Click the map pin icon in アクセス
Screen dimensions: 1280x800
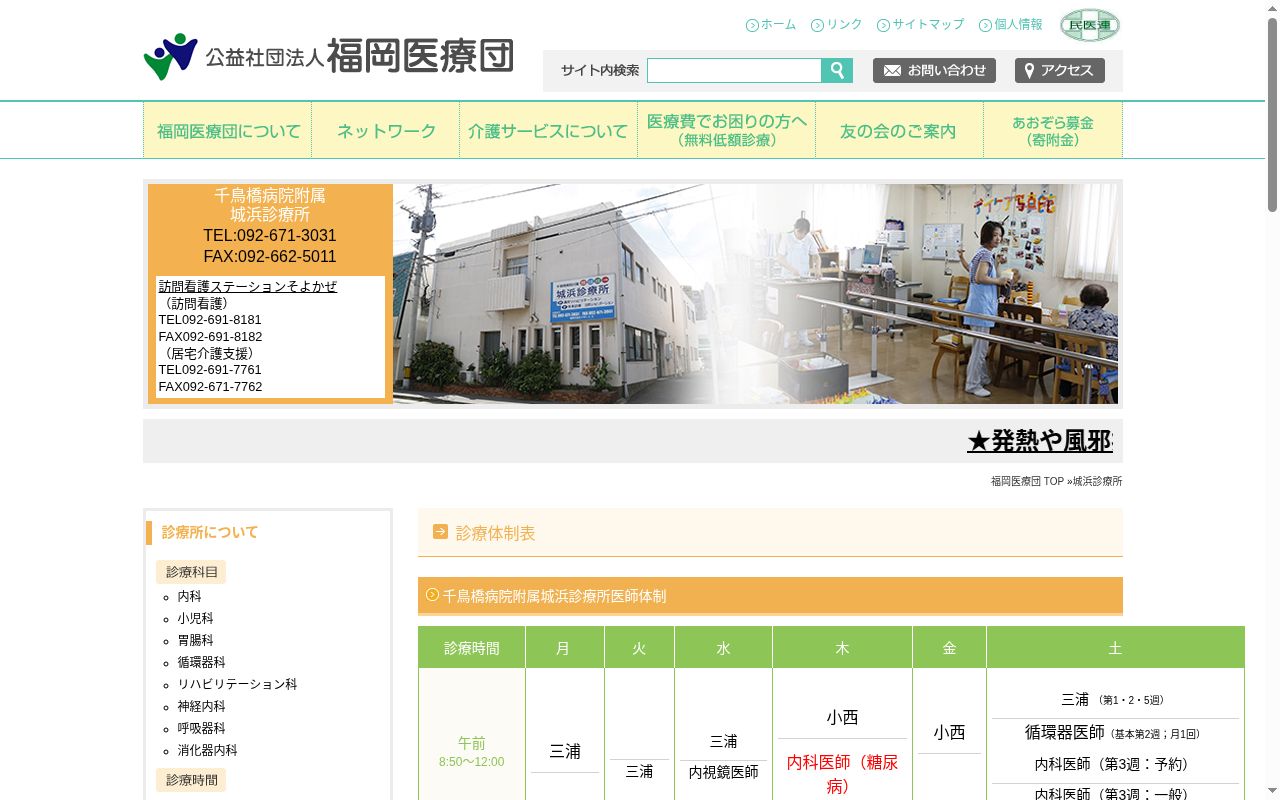click(x=1029, y=71)
